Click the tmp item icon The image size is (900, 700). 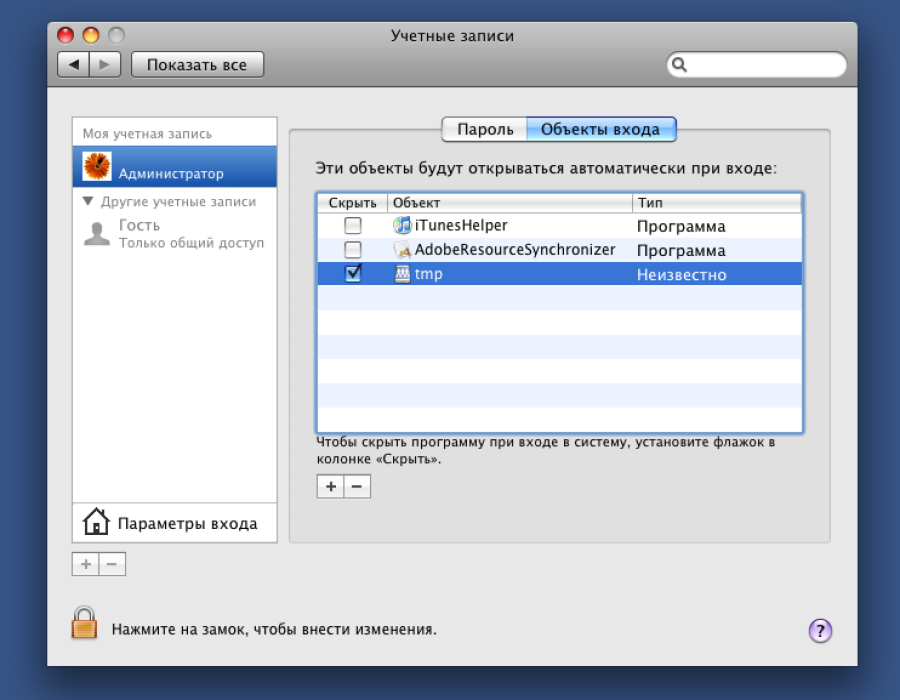point(402,274)
